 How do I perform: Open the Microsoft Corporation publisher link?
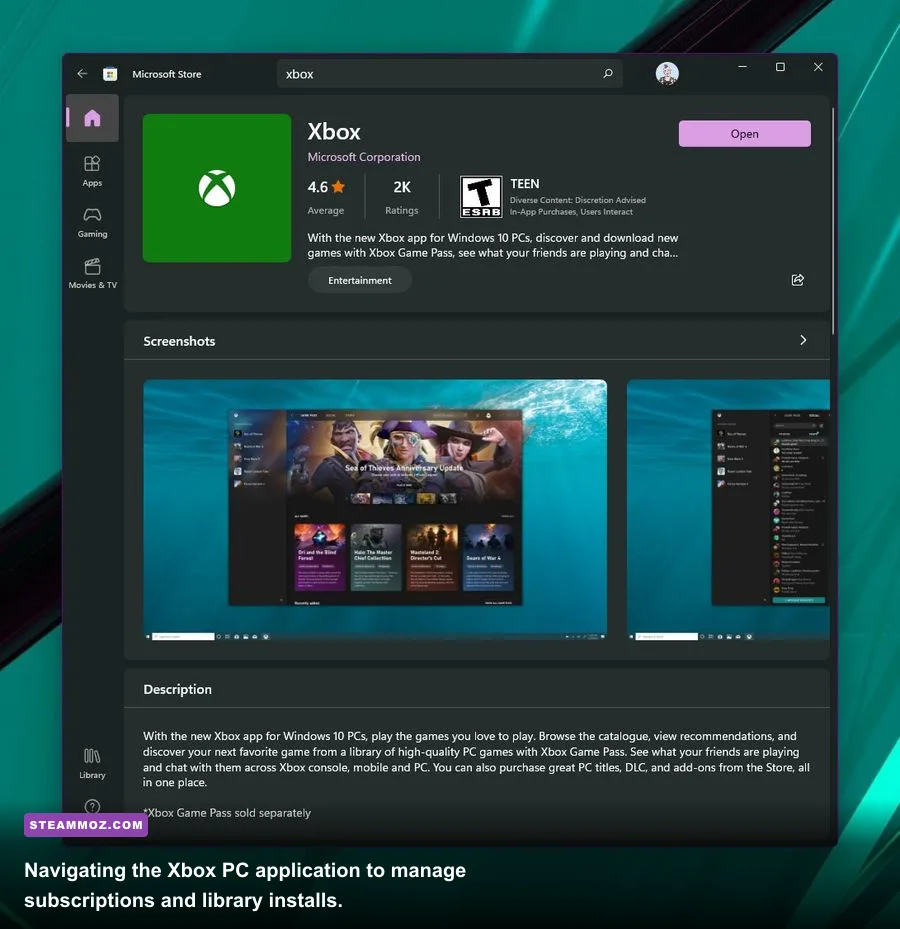point(364,157)
